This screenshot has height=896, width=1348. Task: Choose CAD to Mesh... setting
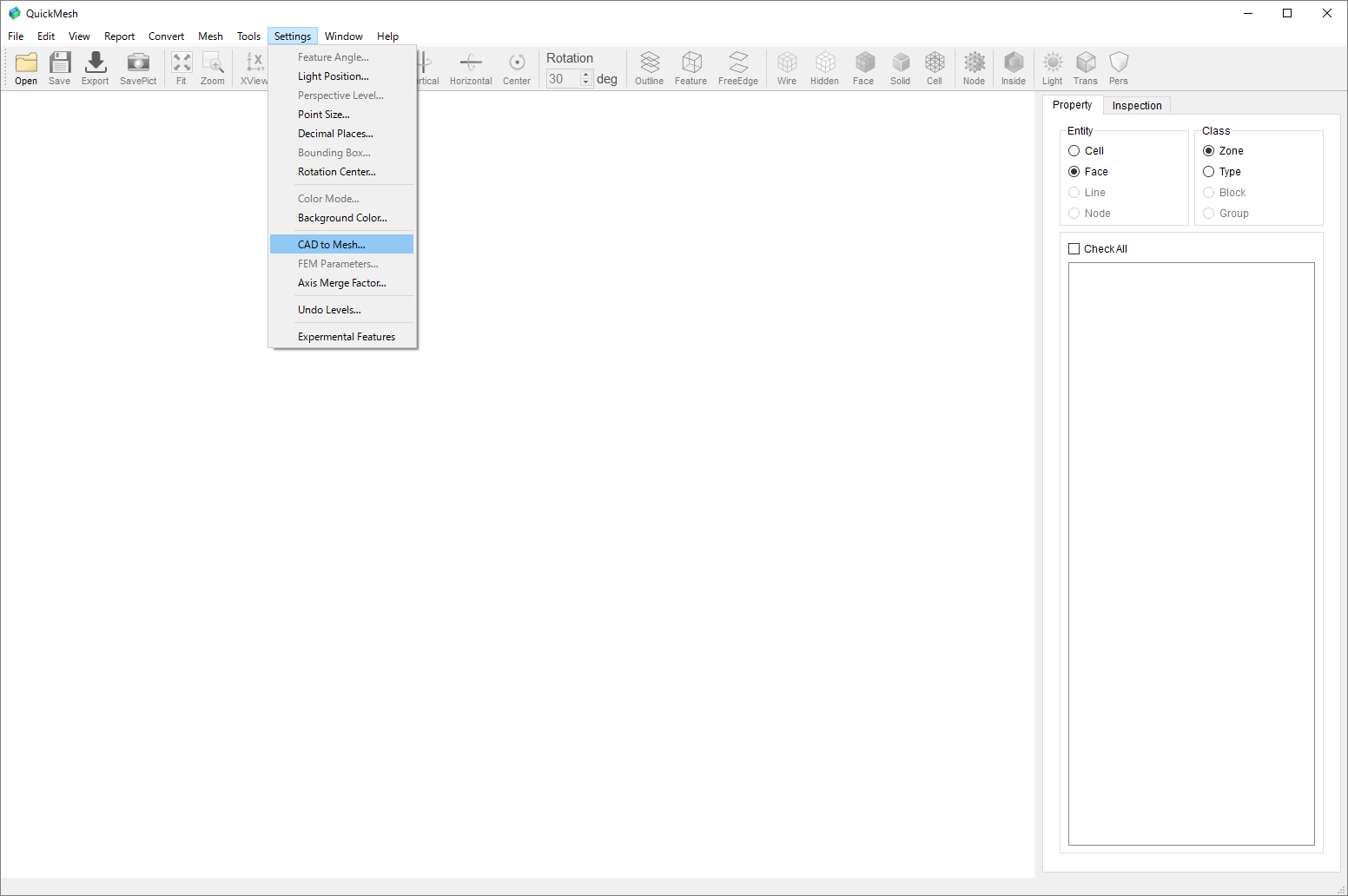coord(341,245)
